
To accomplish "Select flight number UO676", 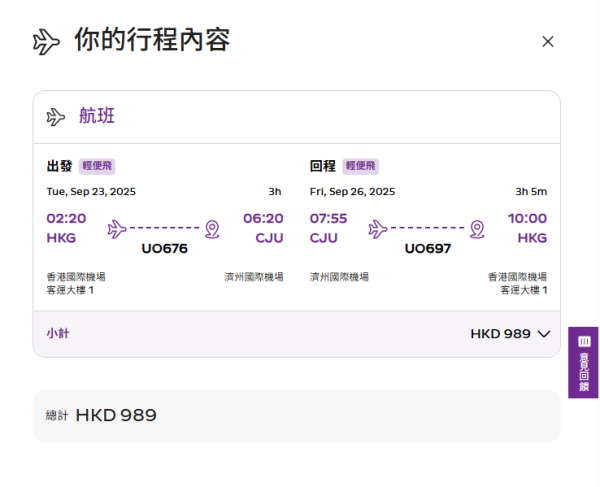I will (x=165, y=249).
